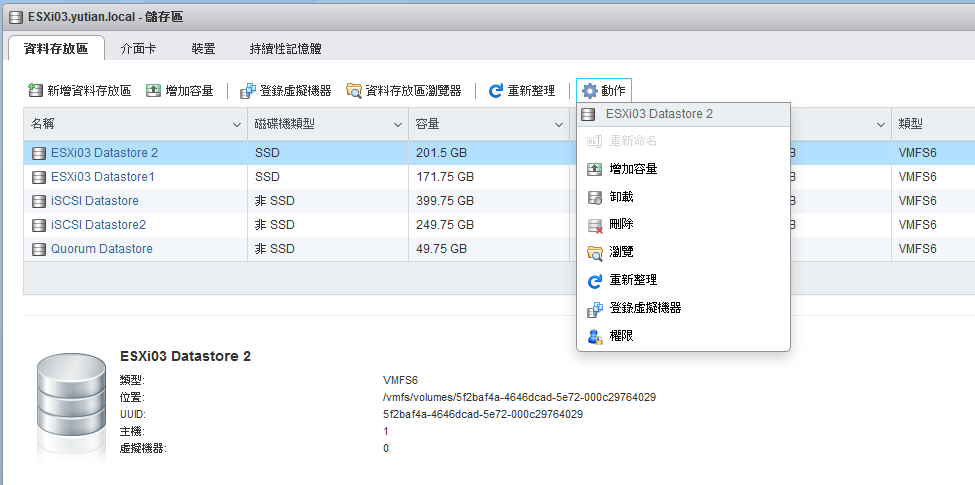Click the New Datastore (新增資料存放區) icon

pyautogui.click(x=35, y=91)
